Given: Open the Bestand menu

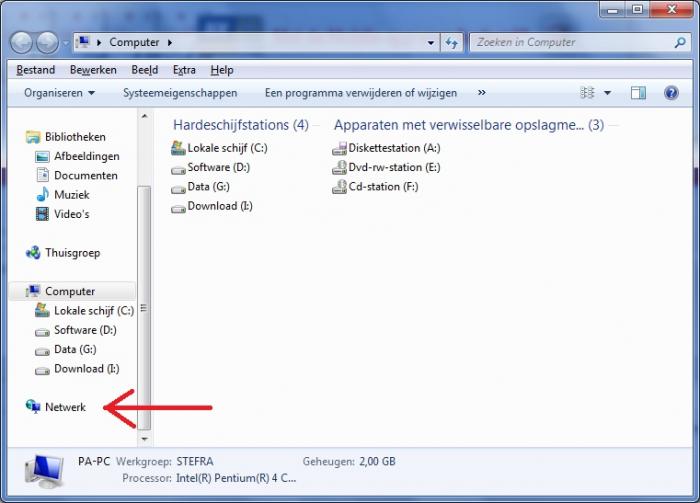Looking at the screenshot, I should click(x=36, y=70).
